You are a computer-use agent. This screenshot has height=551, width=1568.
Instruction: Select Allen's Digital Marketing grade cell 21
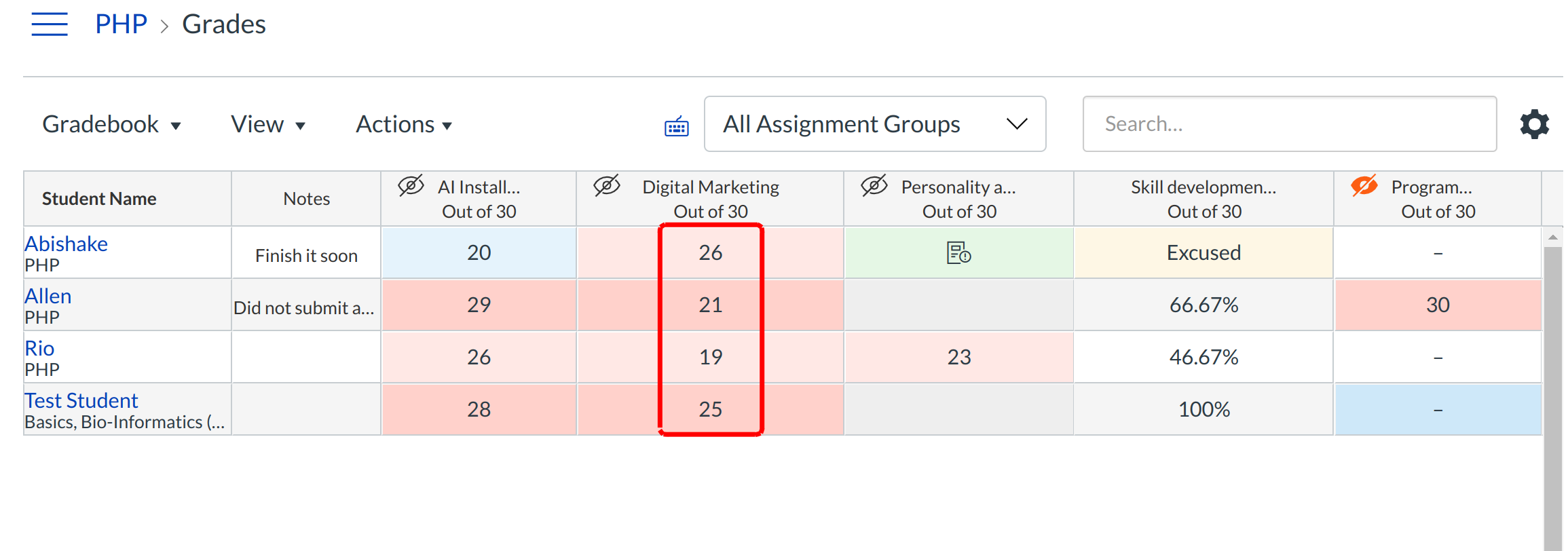click(x=710, y=305)
